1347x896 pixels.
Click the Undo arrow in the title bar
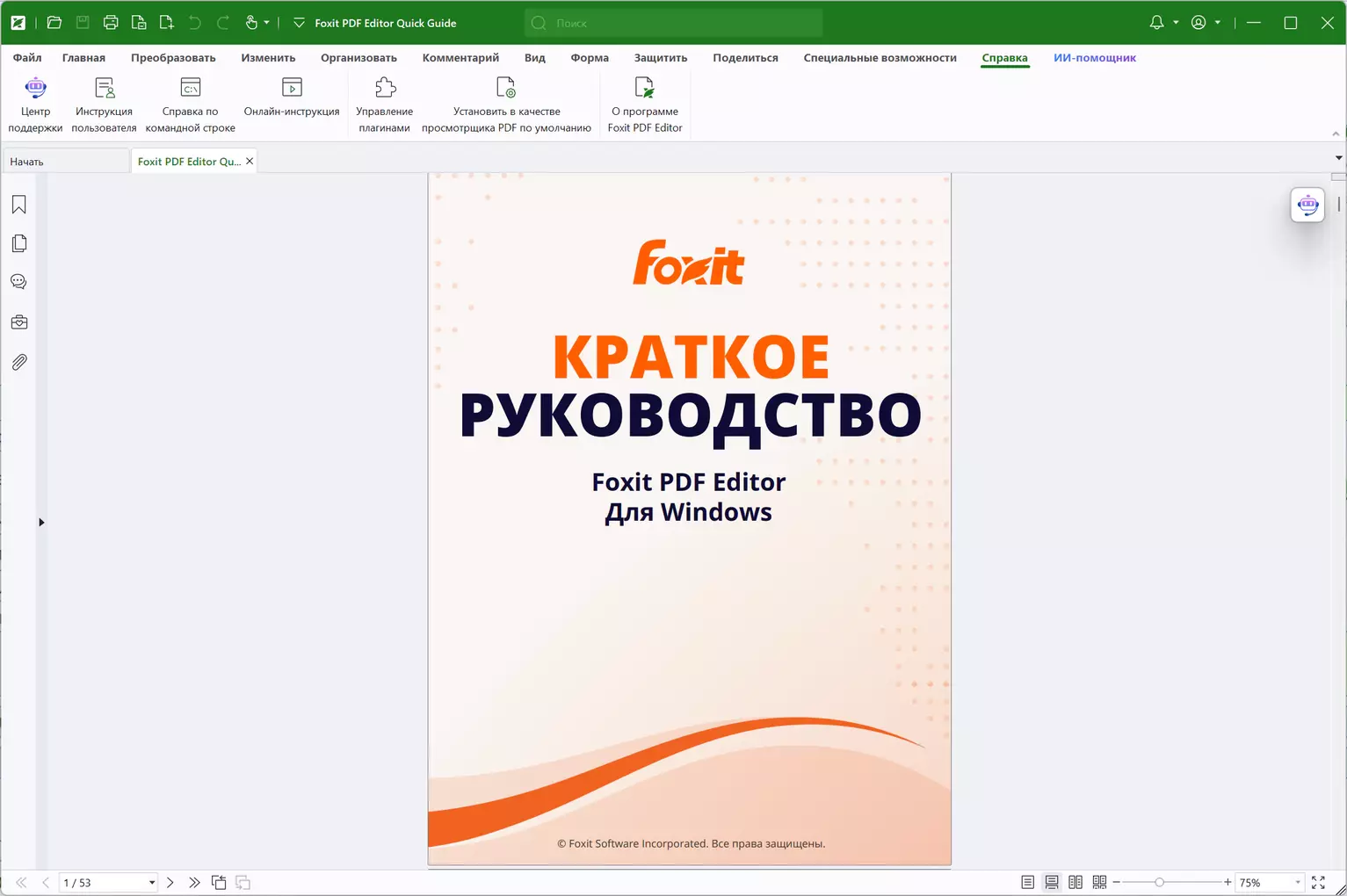pyautogui.click(x=195, y=23)
